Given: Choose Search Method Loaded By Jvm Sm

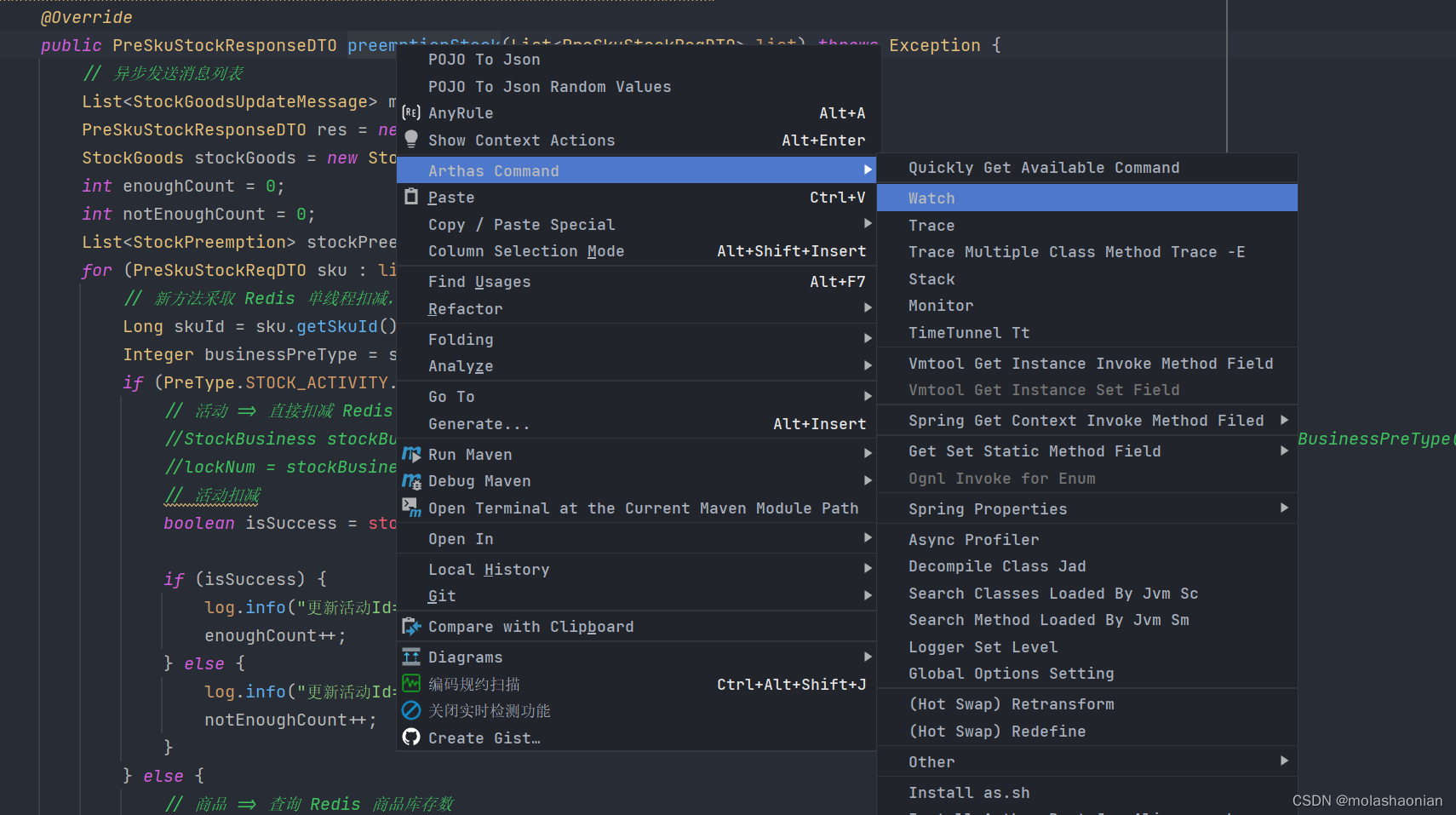Looking at the screenshot, I should tap(1087, 620).
